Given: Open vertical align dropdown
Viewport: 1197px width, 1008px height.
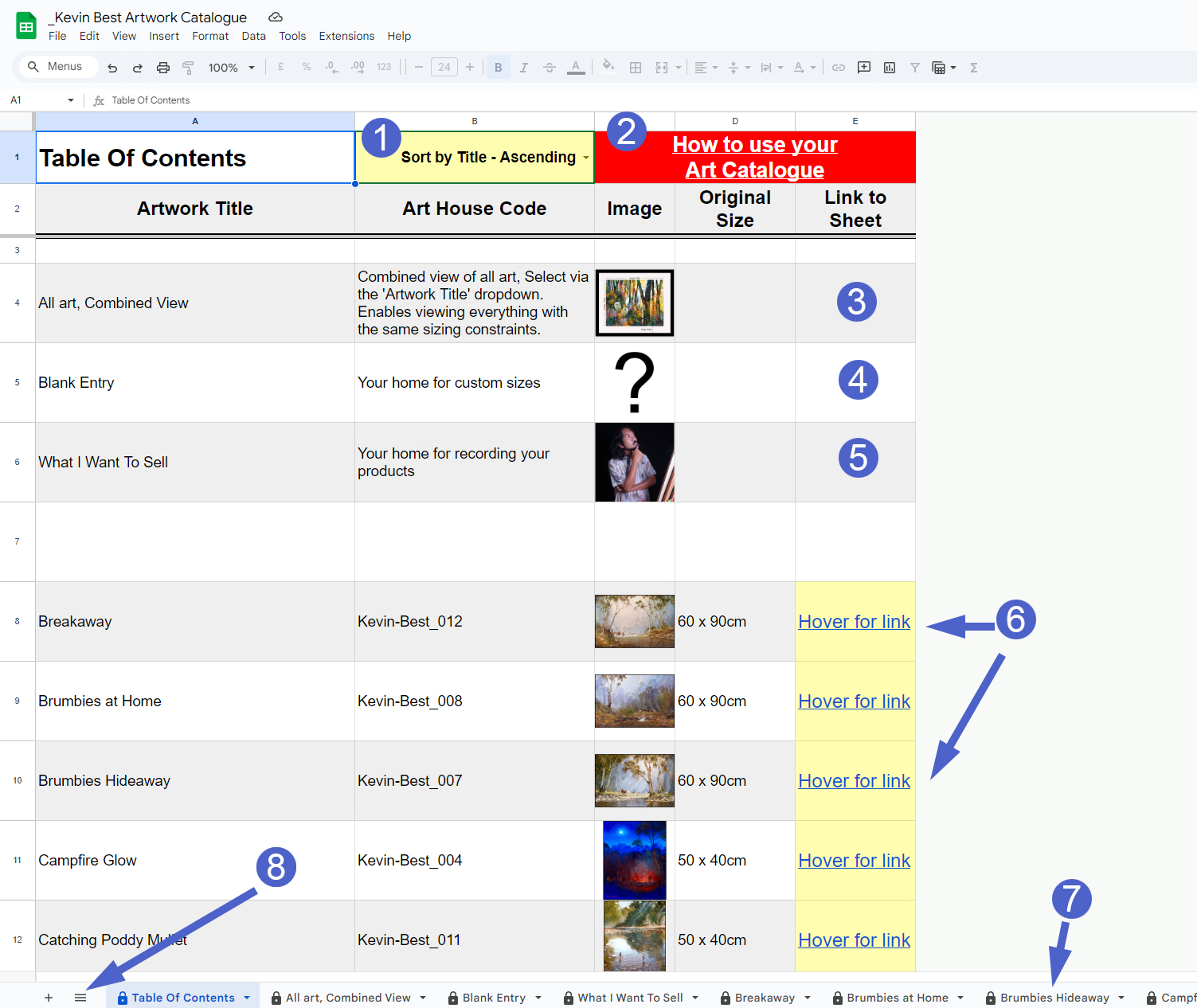Looking at the screenshot, I should click(x=739, y=68).
